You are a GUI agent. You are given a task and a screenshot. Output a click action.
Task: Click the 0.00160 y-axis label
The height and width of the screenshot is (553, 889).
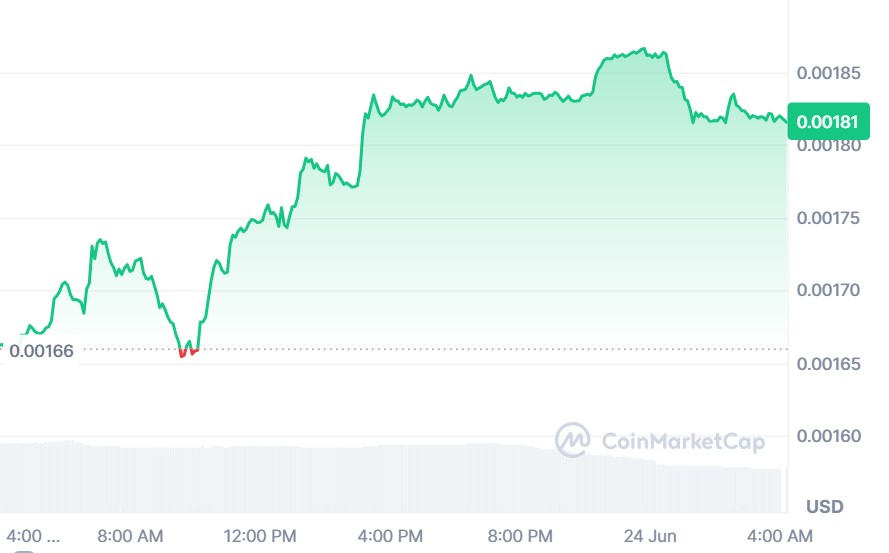click(x=826, y=436)
